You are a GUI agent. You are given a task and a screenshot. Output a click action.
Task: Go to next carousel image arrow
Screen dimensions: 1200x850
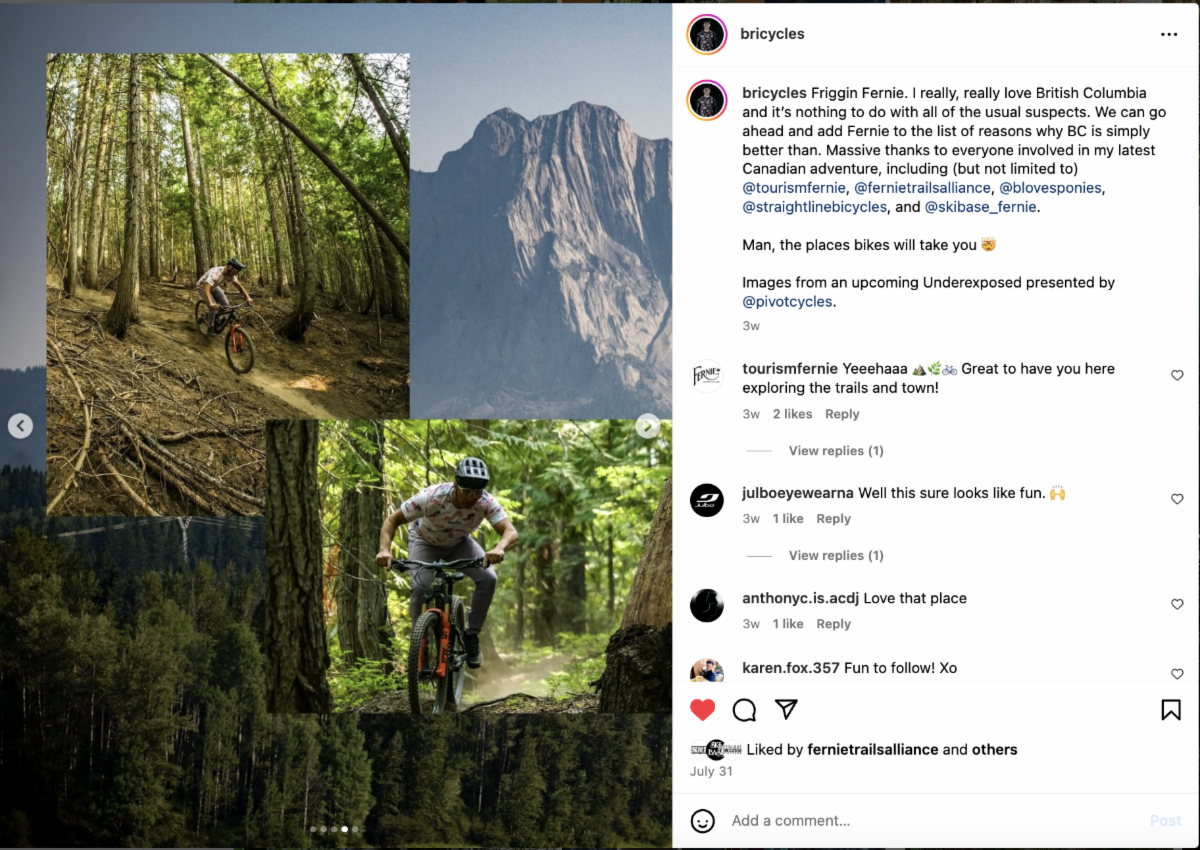coord(648,426)
